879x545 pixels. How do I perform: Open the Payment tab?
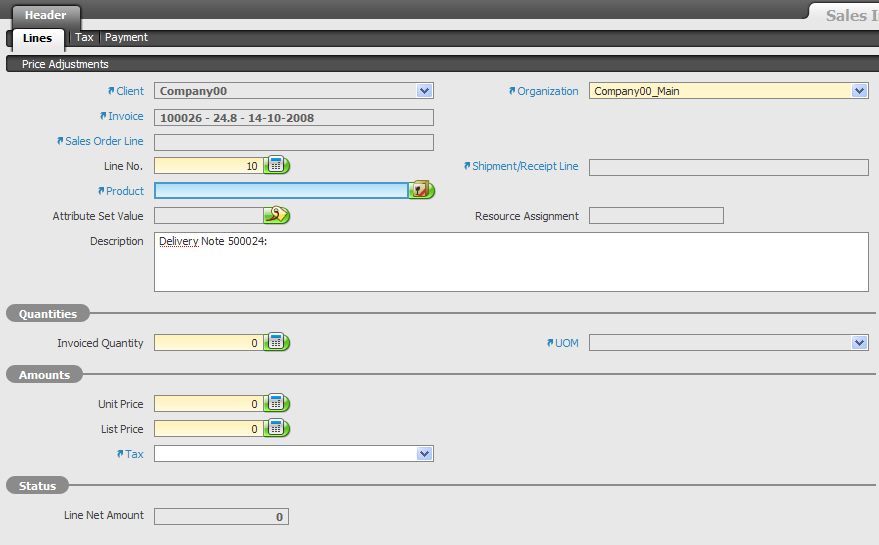point(126,37)
